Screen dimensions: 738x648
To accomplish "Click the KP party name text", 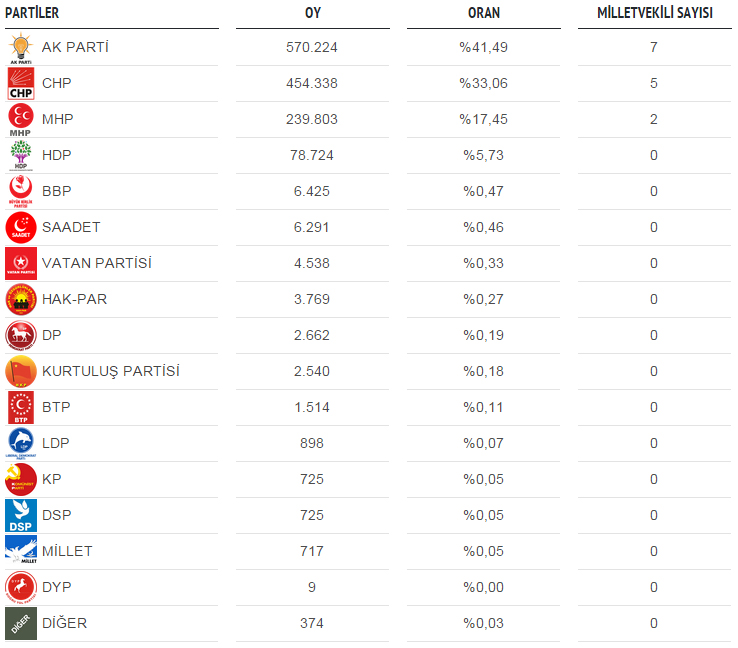I will 51,479.
